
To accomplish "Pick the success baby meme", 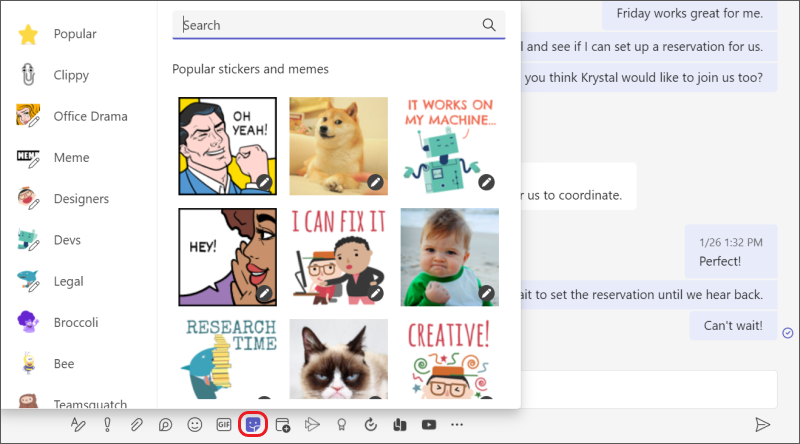I will click(x=450, y=257).
